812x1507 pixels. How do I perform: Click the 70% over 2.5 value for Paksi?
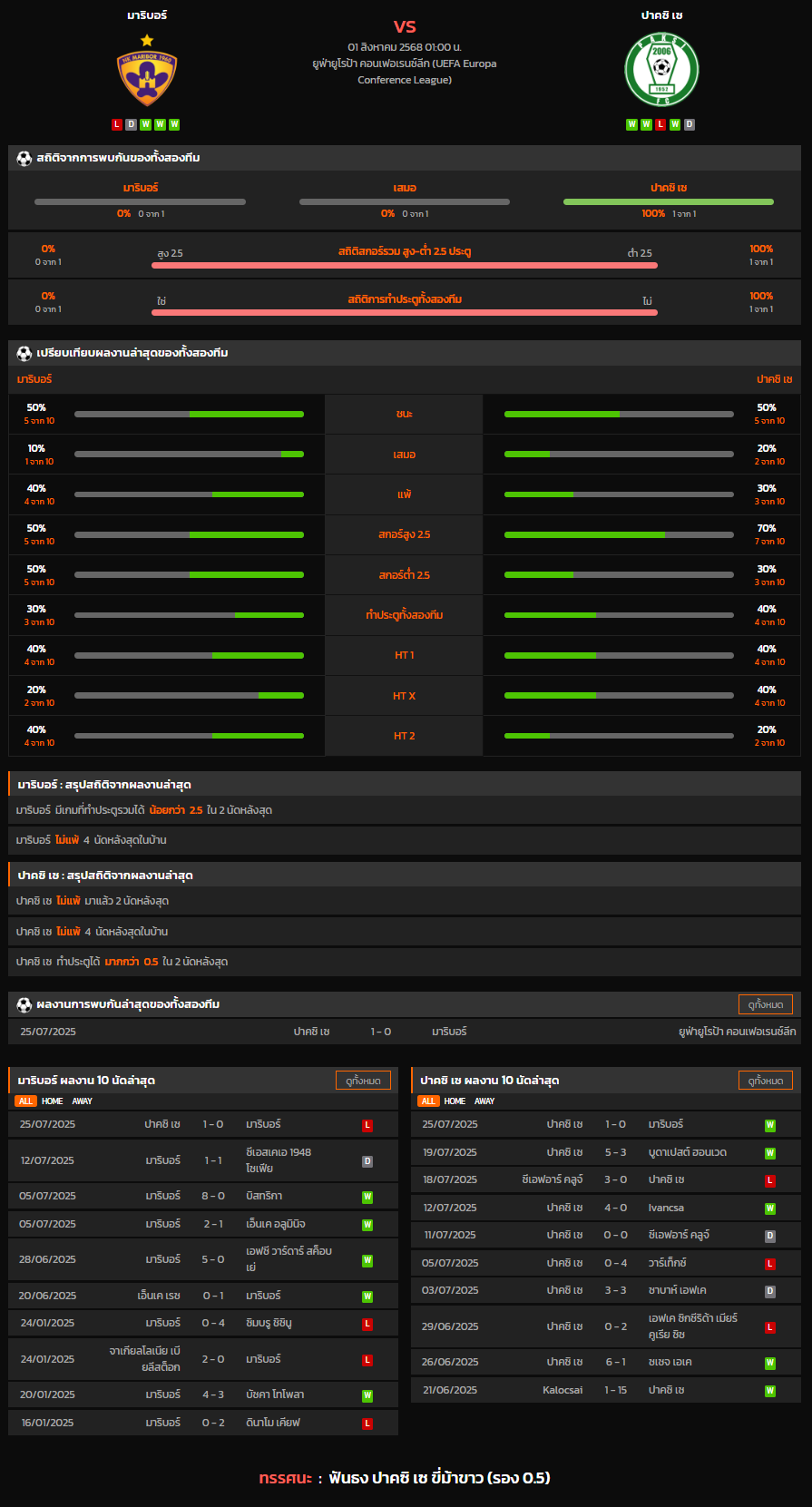click(767, 528)
